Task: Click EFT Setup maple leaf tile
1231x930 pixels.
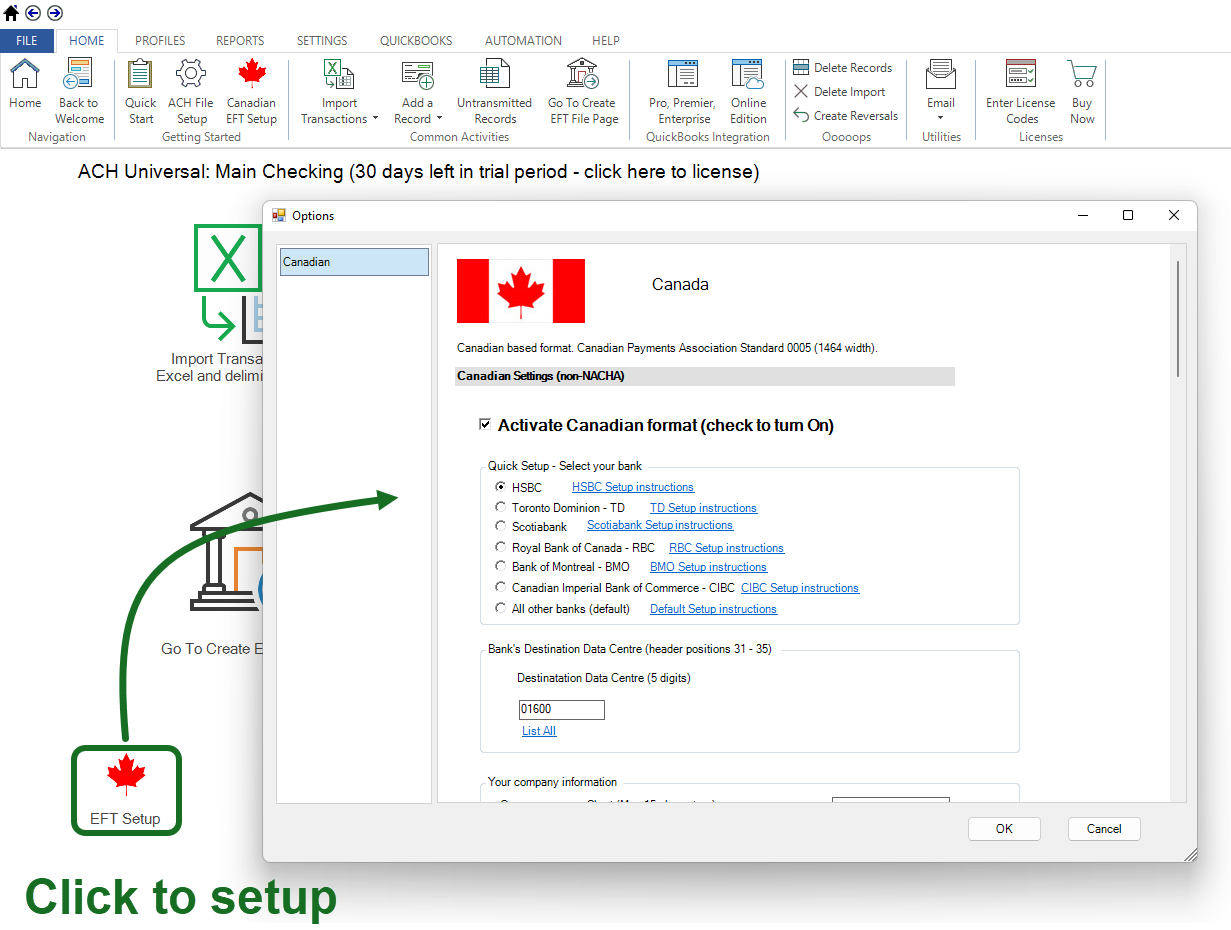Action: (126, 790)
